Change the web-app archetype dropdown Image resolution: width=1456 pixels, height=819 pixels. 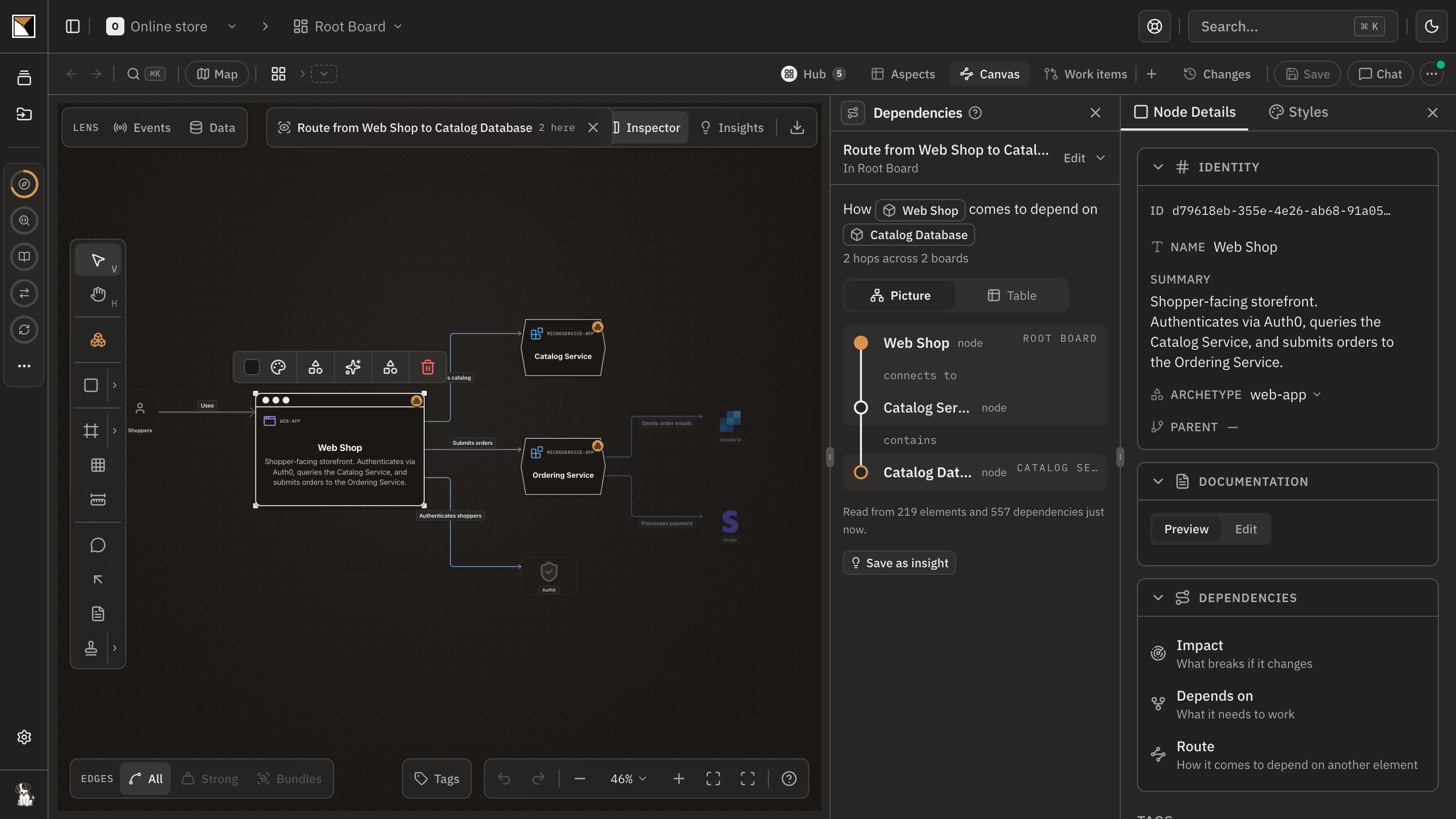tap(1285, 394)
